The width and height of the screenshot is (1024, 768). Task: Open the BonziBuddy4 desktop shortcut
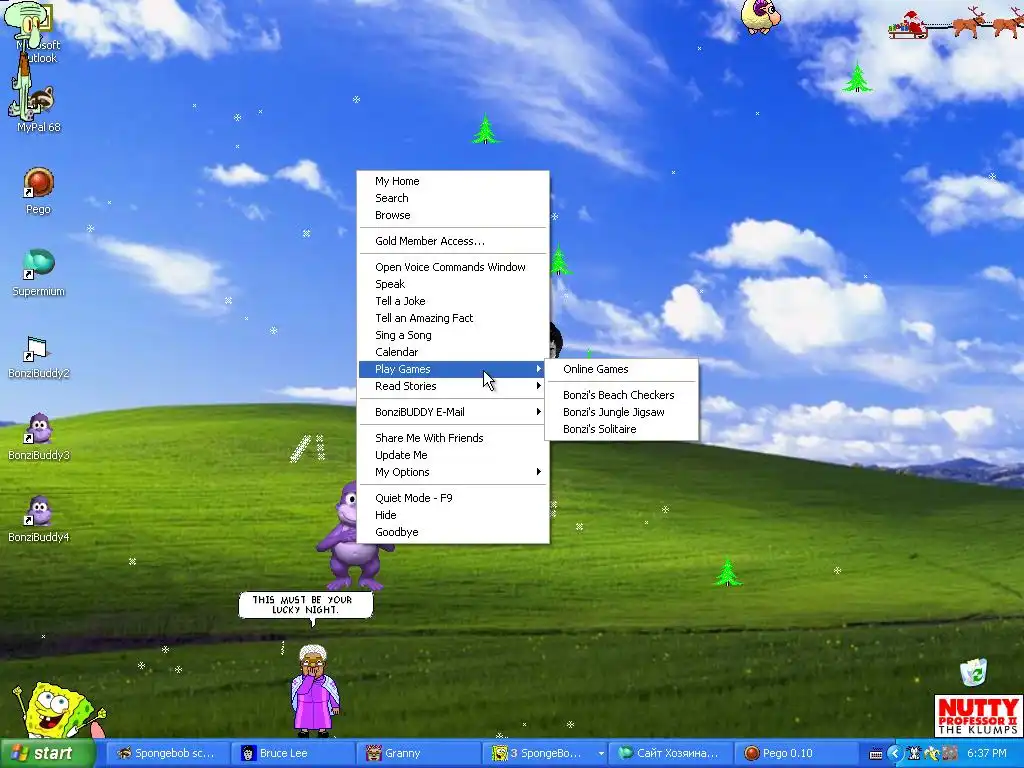[38, 519]
